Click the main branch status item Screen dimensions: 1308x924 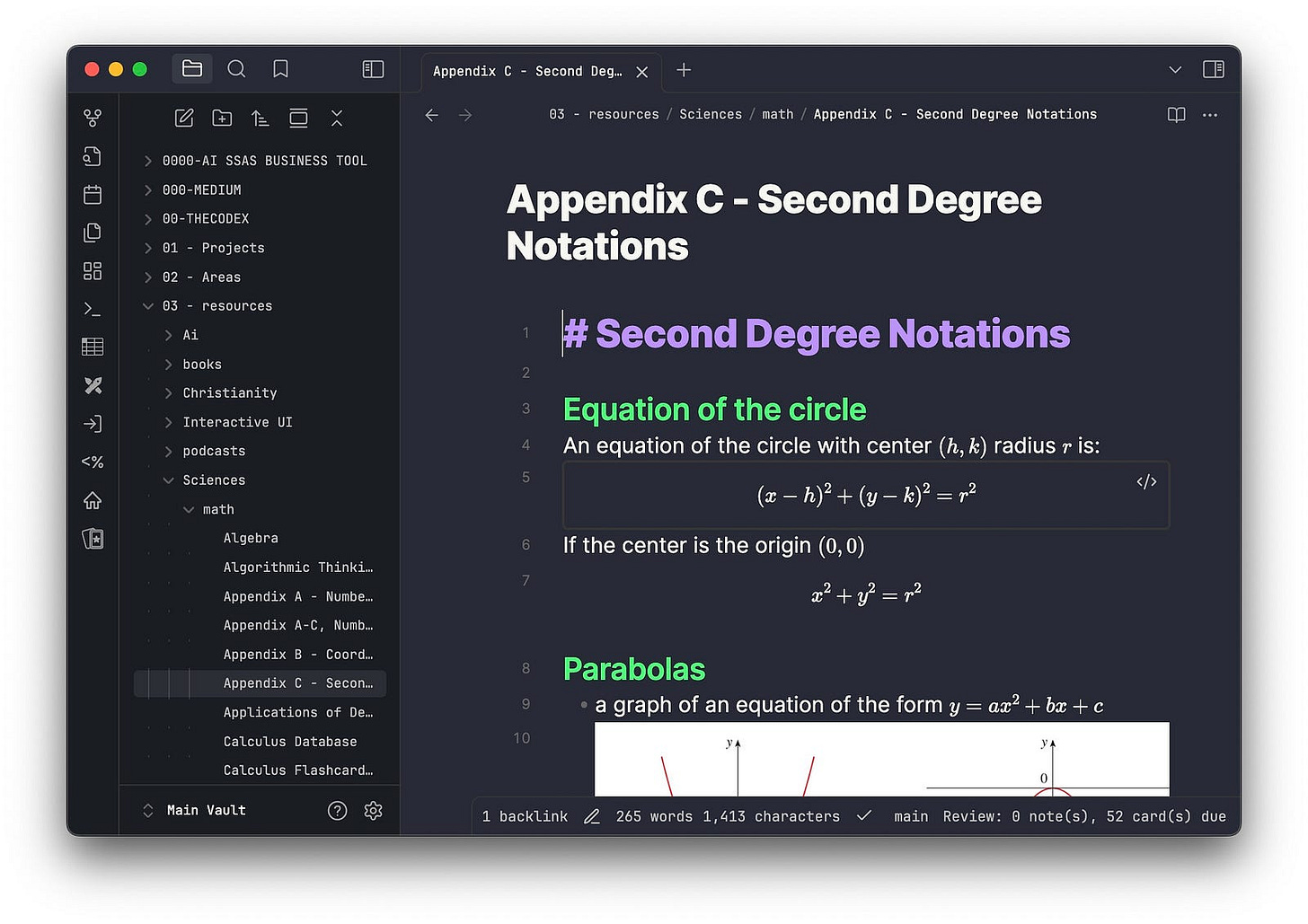pyautogui.click(x=911, y=816)
